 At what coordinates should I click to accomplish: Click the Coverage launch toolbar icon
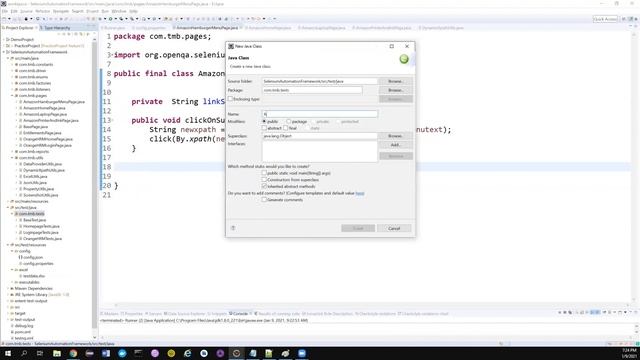[x=121, y=19]
